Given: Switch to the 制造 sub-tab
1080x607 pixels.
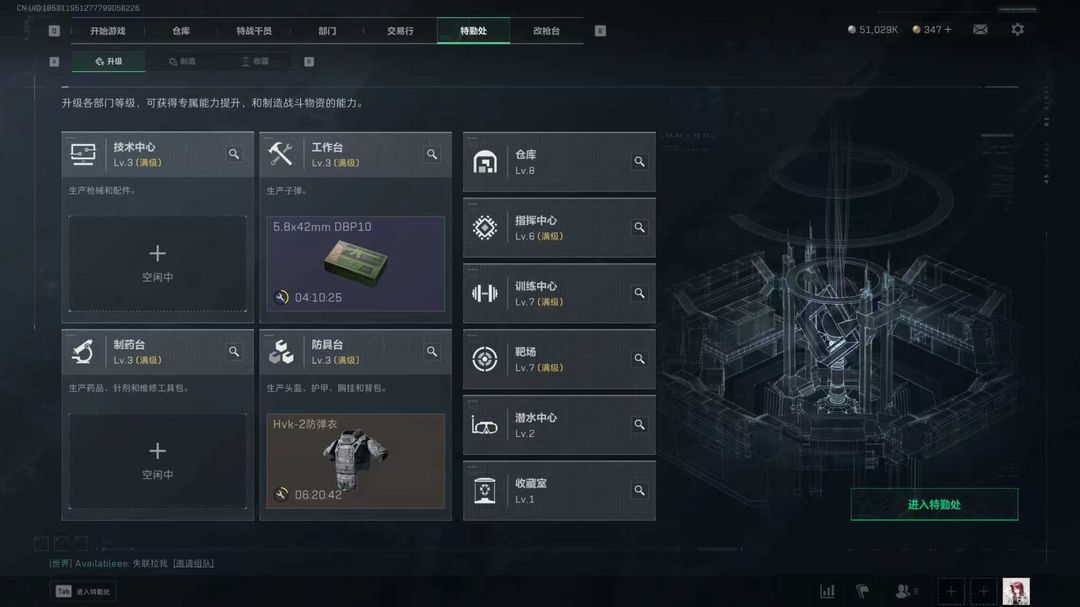Looking at the screenshot, I should (x=183, y=61).
